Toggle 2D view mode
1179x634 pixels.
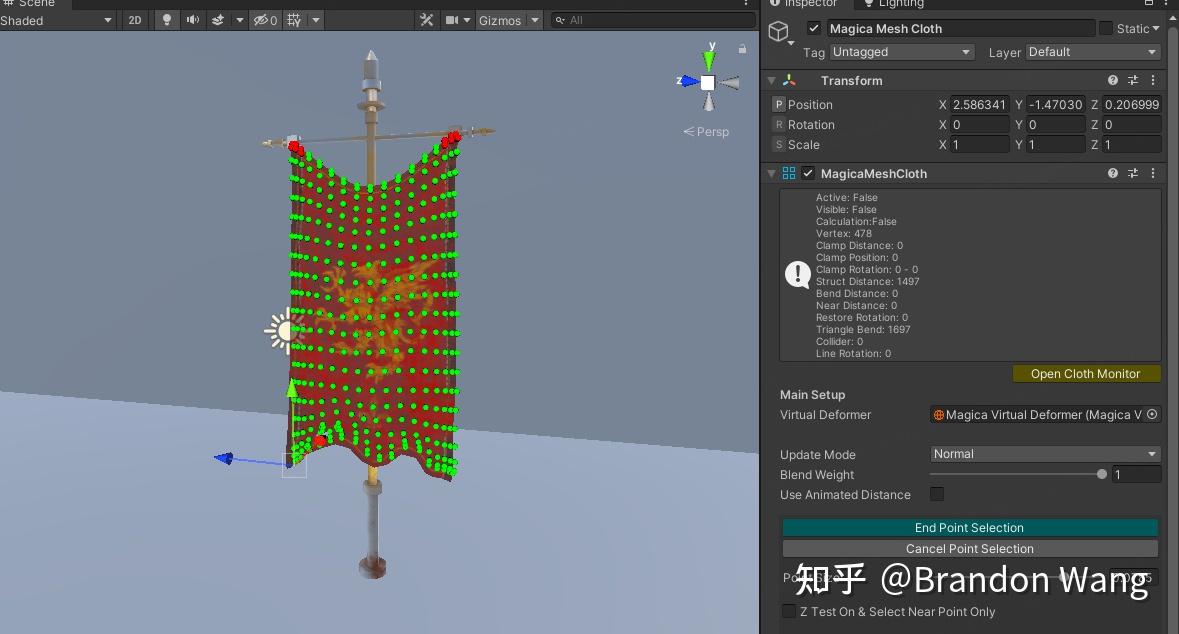(135, 20)
